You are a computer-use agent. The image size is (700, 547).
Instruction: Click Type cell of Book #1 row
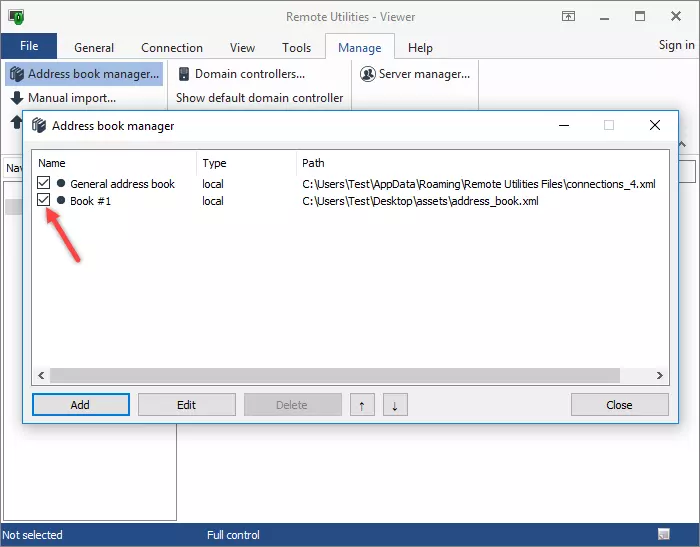click(x=213, y=201)
